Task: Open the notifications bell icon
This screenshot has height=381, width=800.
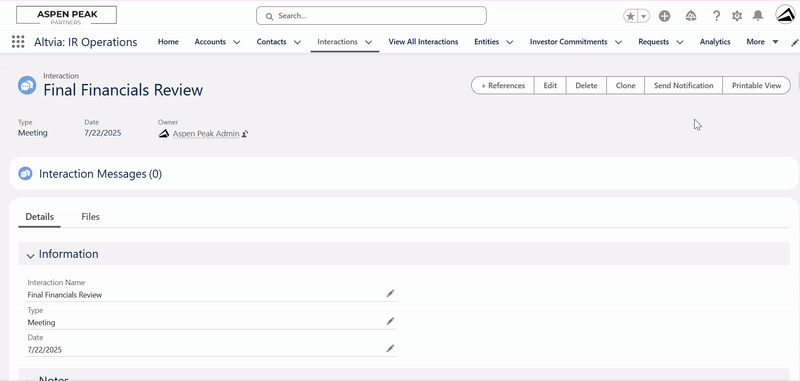Action: click(758, 16)
